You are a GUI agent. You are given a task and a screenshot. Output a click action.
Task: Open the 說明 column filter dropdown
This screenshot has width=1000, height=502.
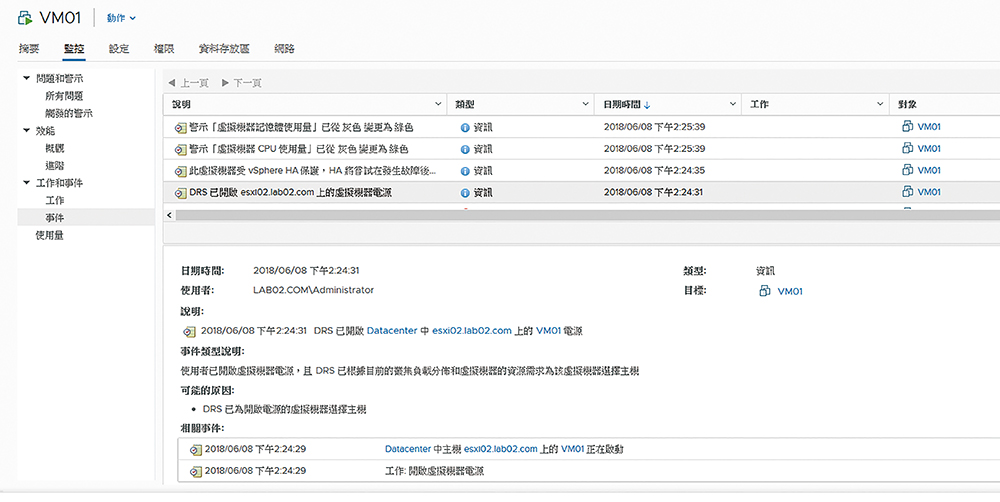point(438,104)
